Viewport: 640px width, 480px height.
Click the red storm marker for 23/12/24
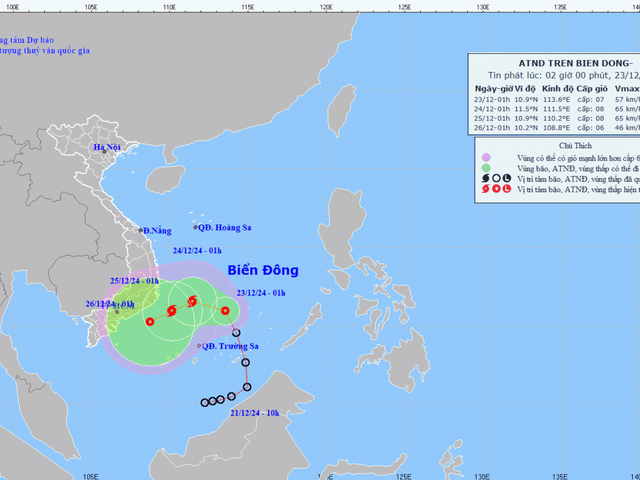point(224,311)
